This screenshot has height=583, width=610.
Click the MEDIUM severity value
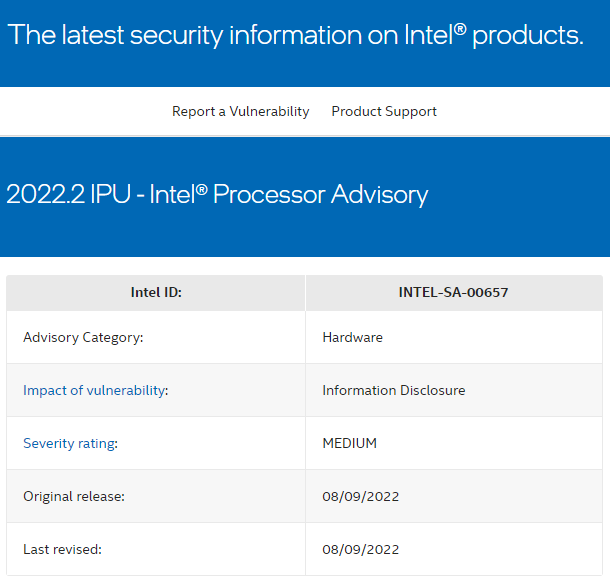coord(349,443)
